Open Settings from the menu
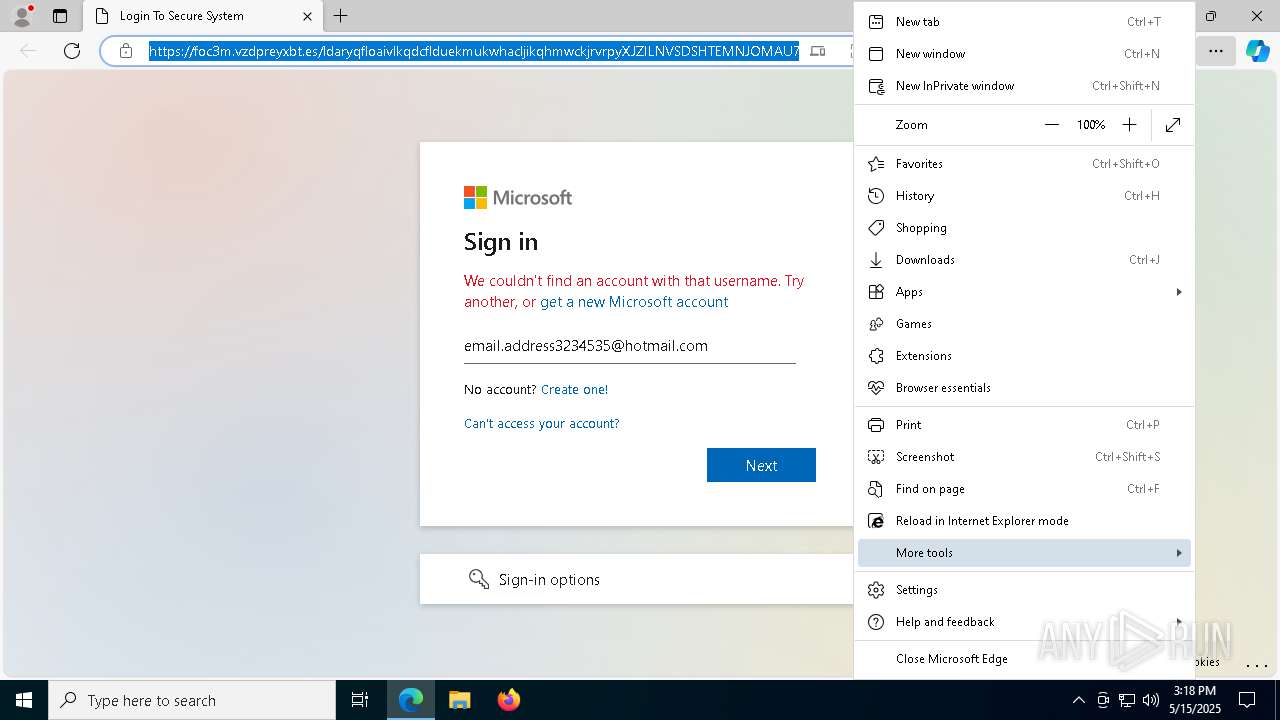1280x720 pixels. [x=1024, y=590]
